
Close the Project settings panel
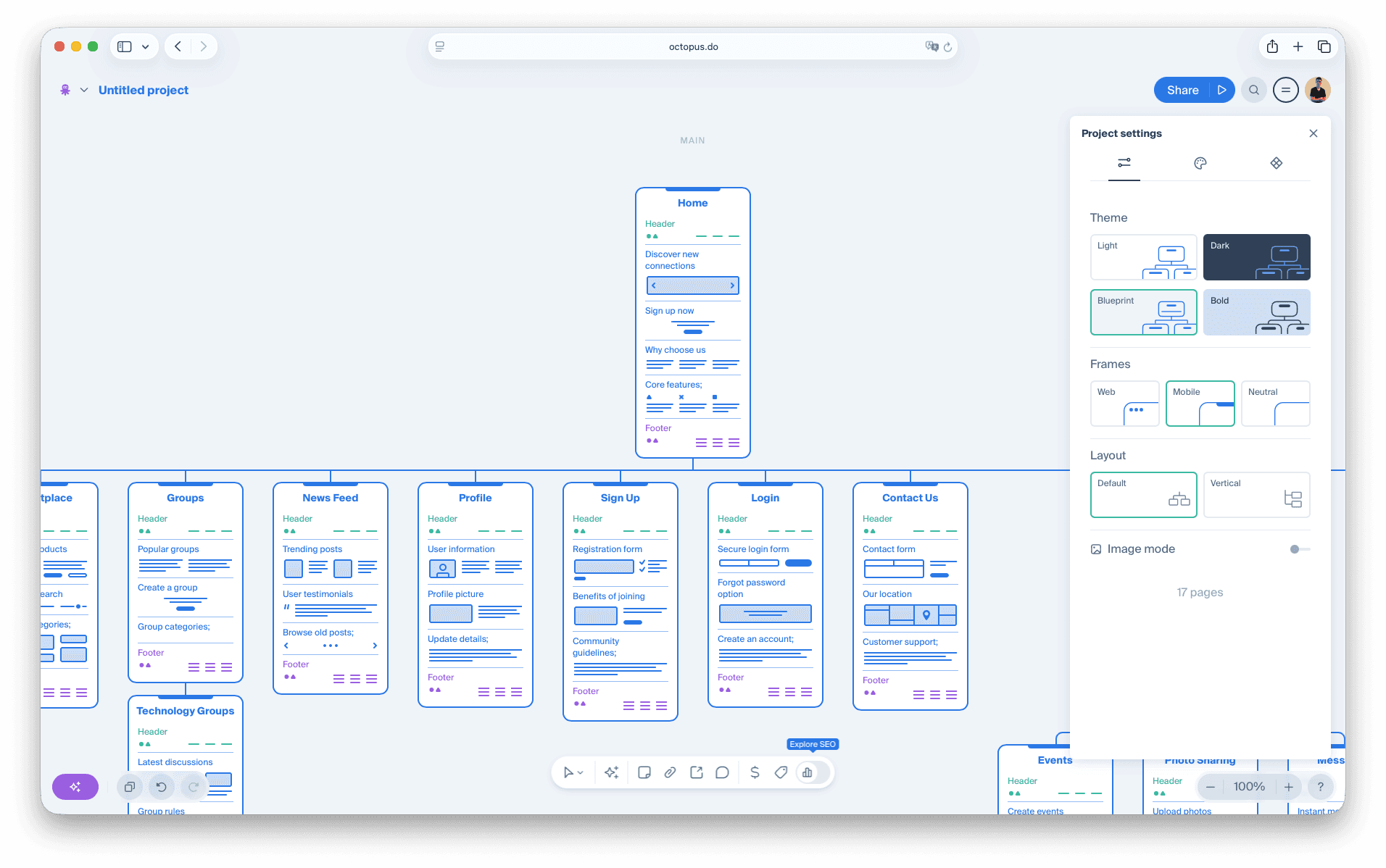(x=1314, y=133)
